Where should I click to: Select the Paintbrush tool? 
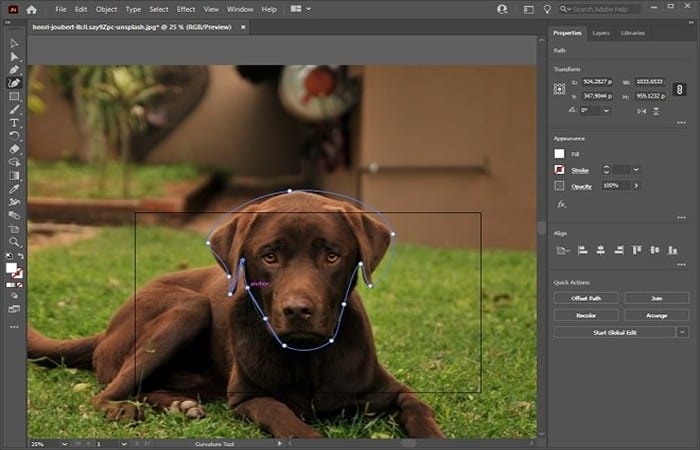click(x=14, y=109)
